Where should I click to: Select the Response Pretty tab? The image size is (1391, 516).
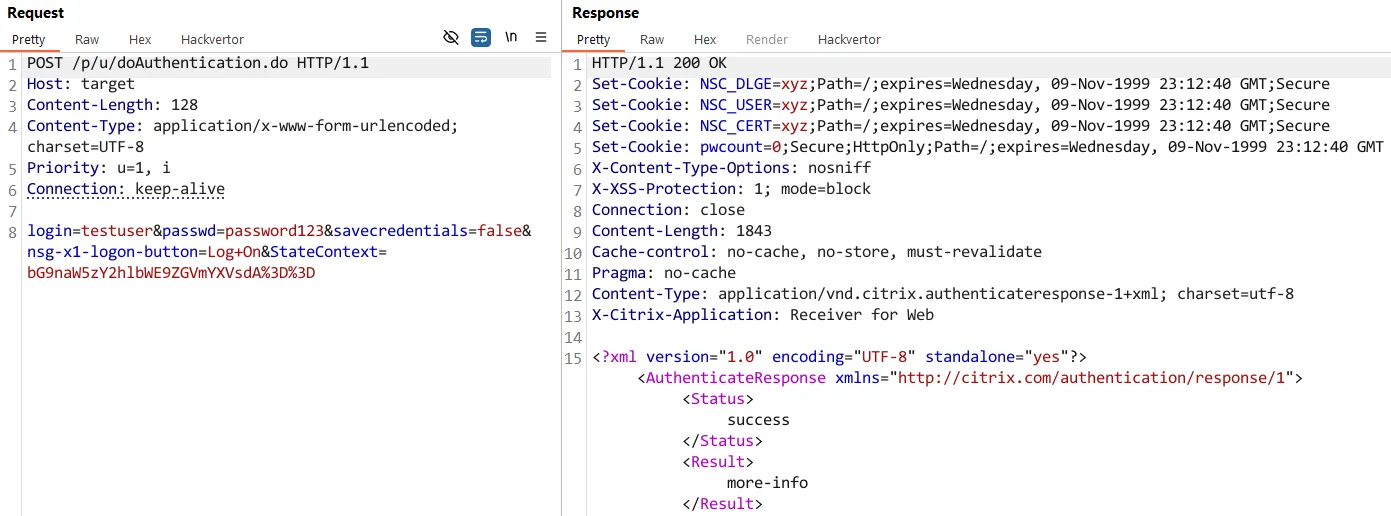(x=594, y=40)
